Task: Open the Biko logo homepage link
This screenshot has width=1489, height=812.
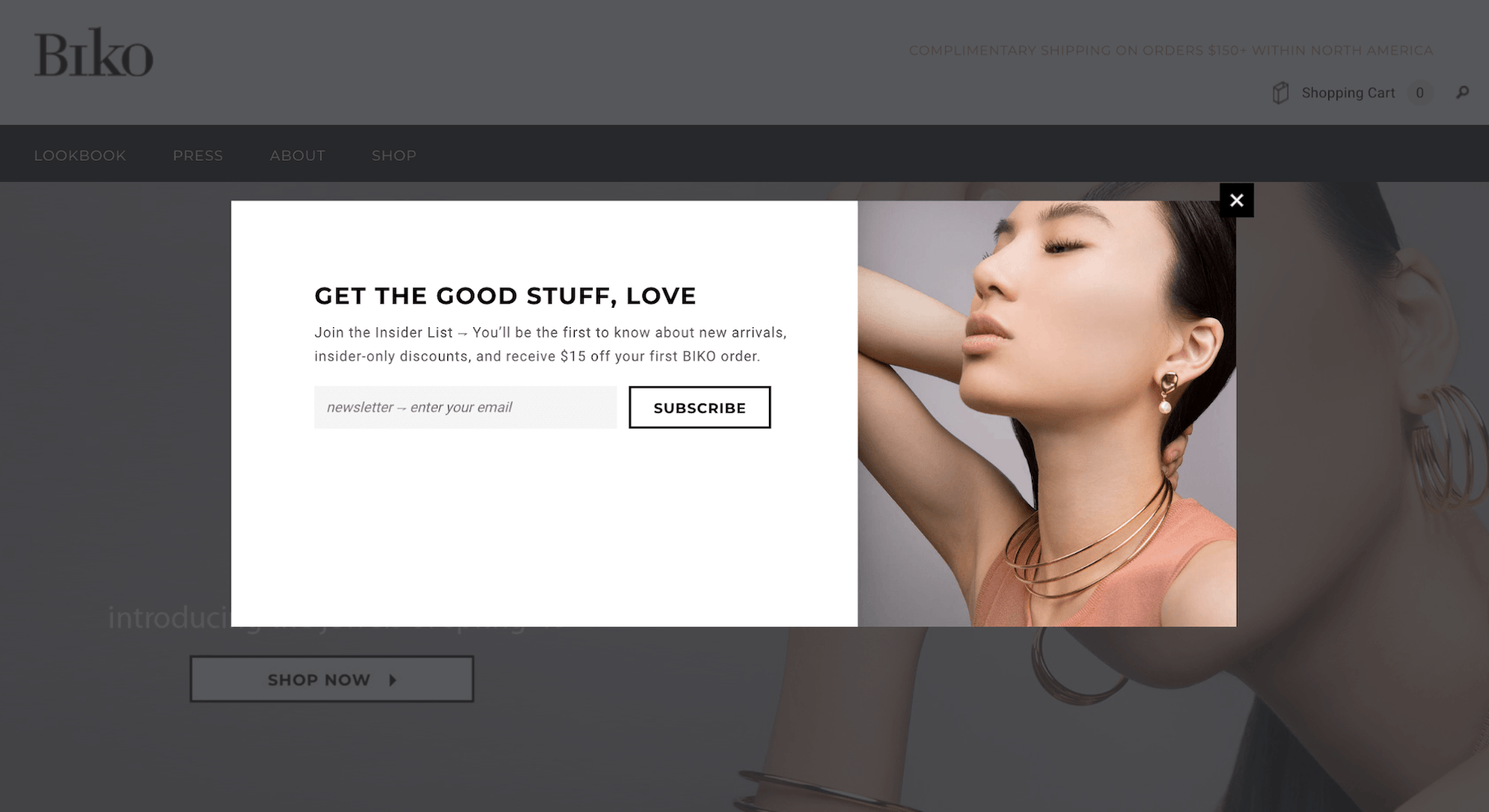Action: pyautogui.click(x=93, y=53)
